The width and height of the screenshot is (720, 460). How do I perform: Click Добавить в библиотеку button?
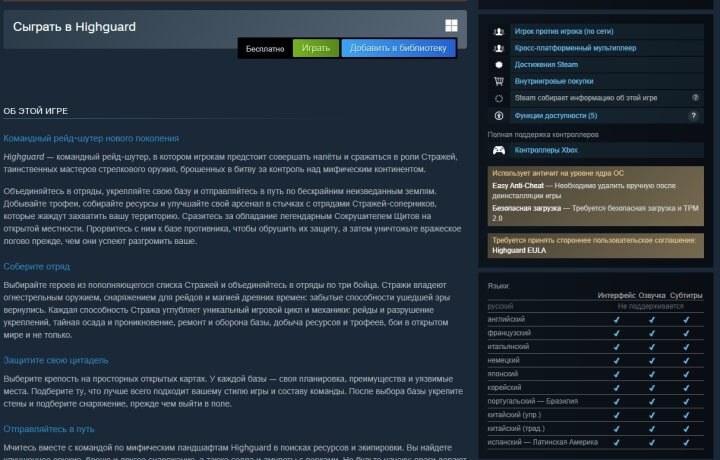(398, 48)
